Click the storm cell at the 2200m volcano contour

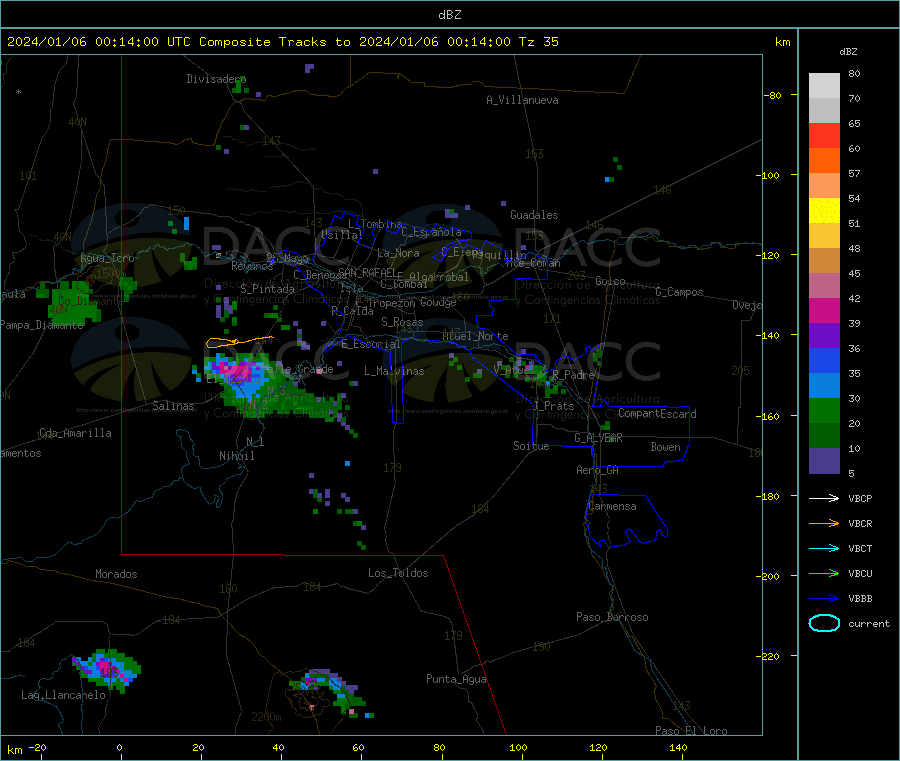tap(330, 692)
